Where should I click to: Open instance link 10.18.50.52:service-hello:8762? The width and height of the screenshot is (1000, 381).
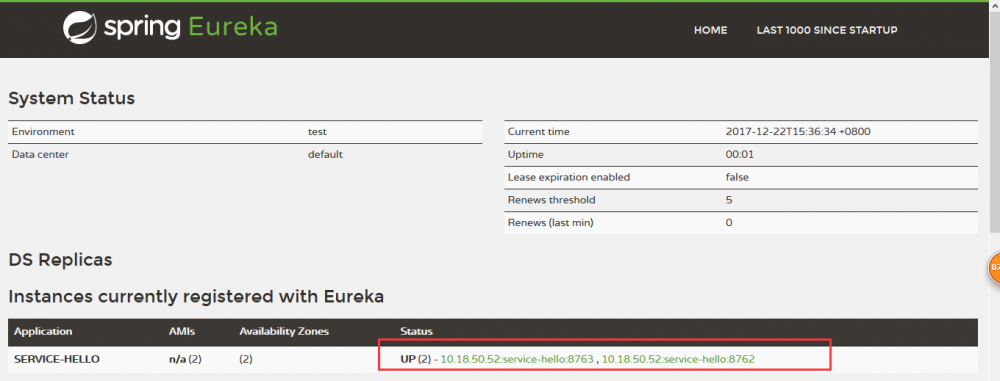point(678,359)
